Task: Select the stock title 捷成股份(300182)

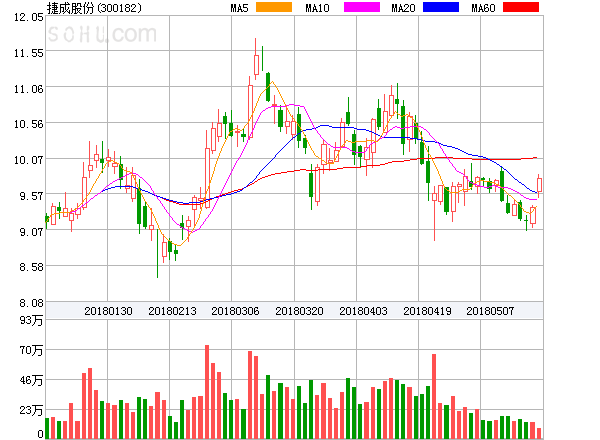Action: [x=94, y=8]
